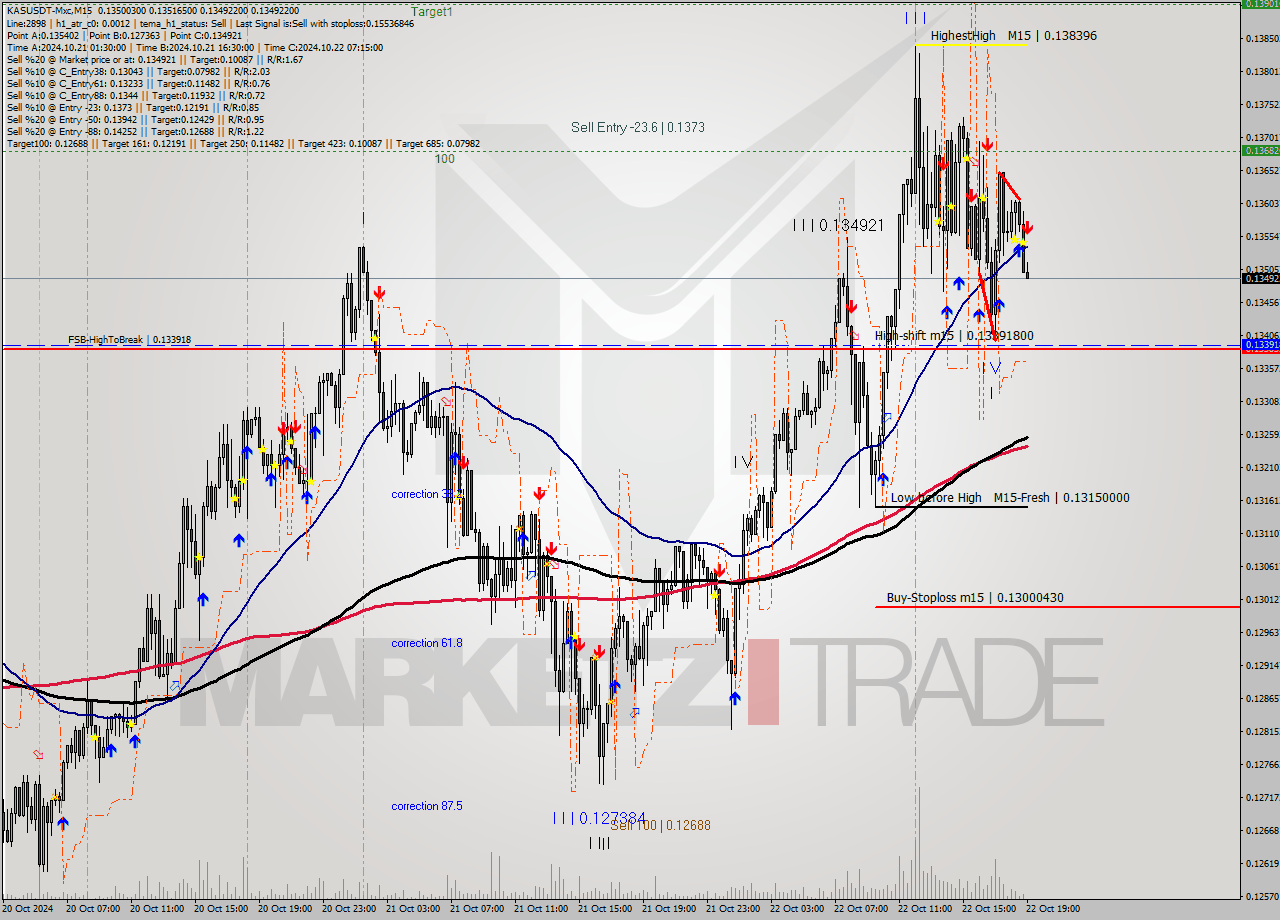
Task: Click the 0.12914 price axis label
Action: 1262,665
